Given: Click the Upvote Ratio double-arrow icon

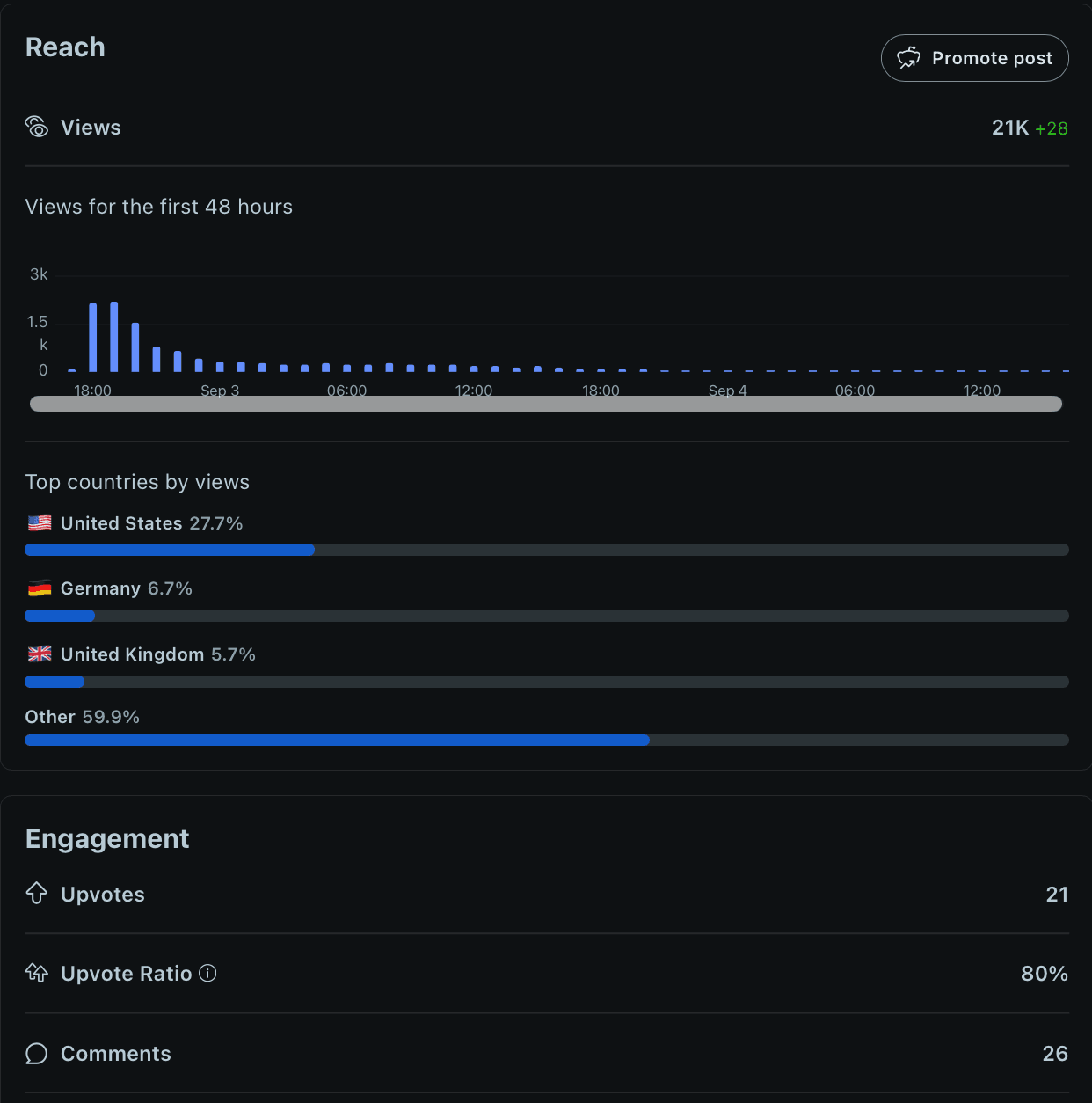Looking at the screenshot, I should point(37,973).
